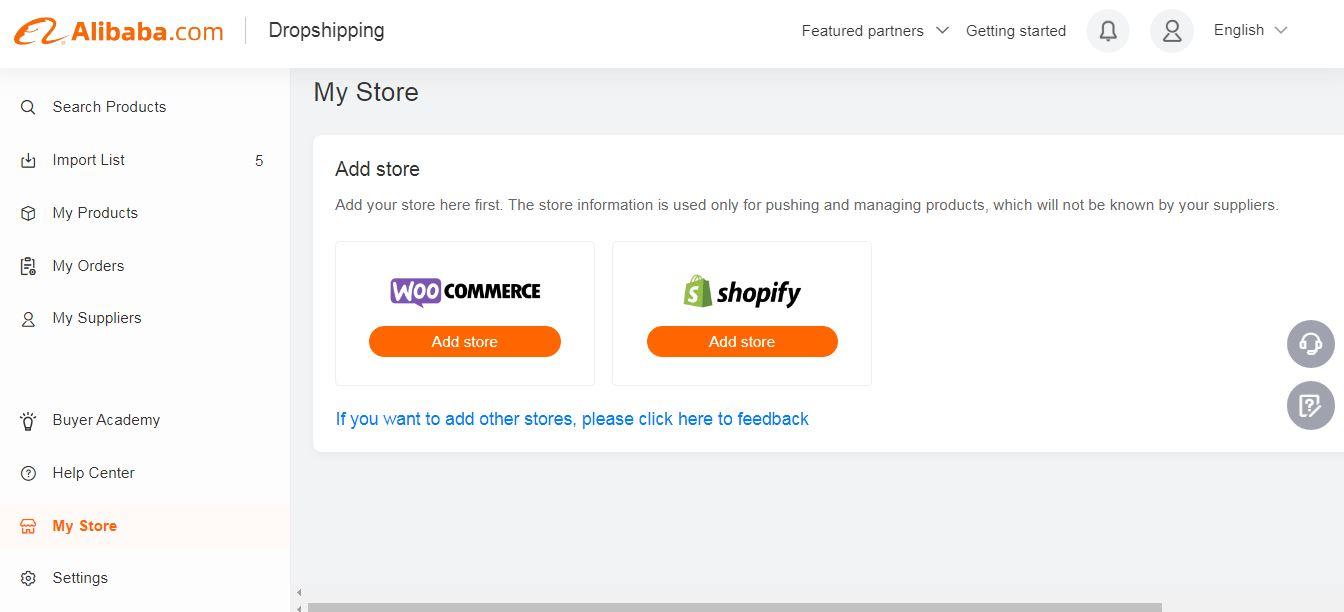Open the feedback survey icon

pos(1311,406)
